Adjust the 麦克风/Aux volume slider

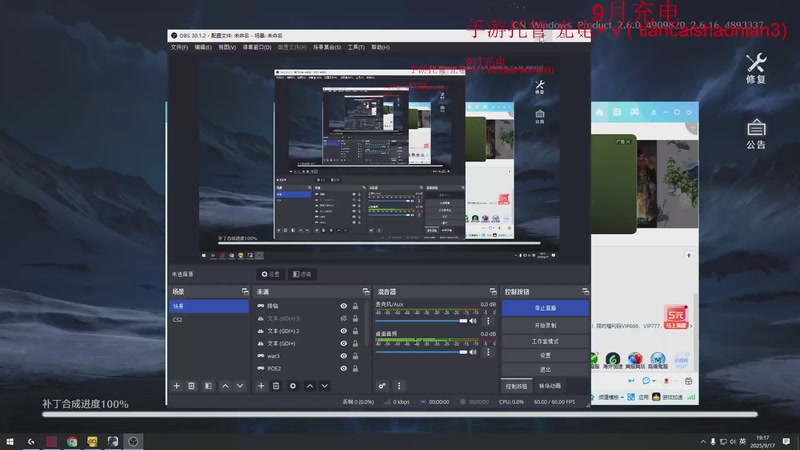pyautogui.click(x=421, y=321)
